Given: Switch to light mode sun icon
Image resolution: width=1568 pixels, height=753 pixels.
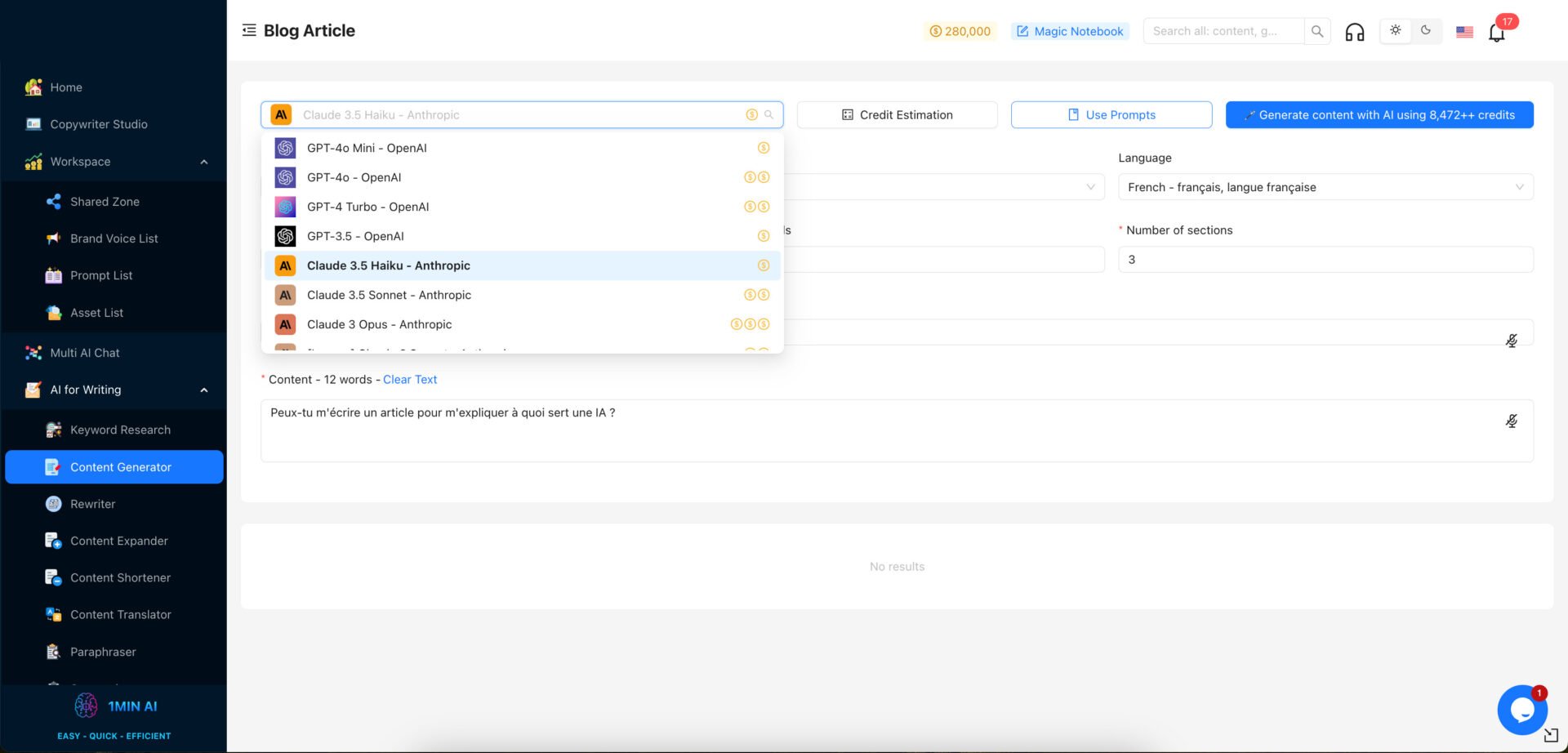Looking at the screenshot, I should (1396, 30).
